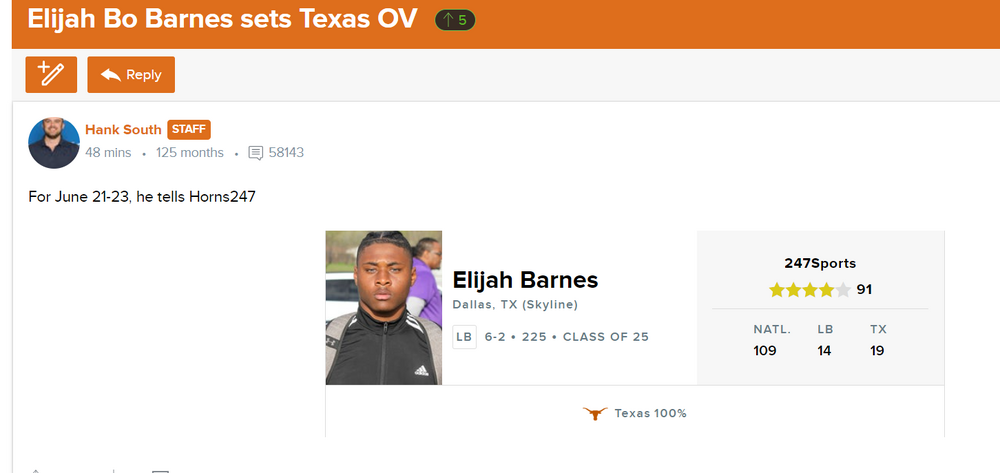Click the Texas 100% prediction text
This screenshot has width=1000, height=473.
click(x=650, y=413)
